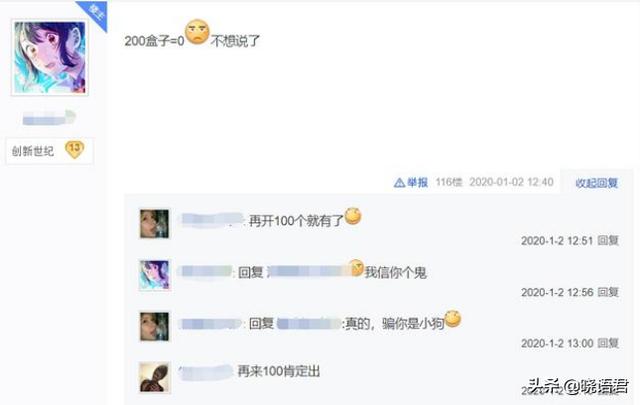Click the 举报 report link

[417, 182]
